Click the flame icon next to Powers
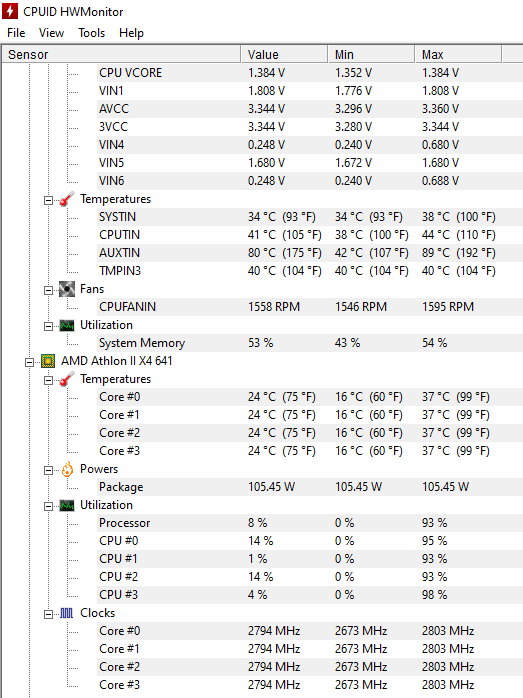This screenshot has width=523, height=698. pyautogui.click(x=67, y=469)
